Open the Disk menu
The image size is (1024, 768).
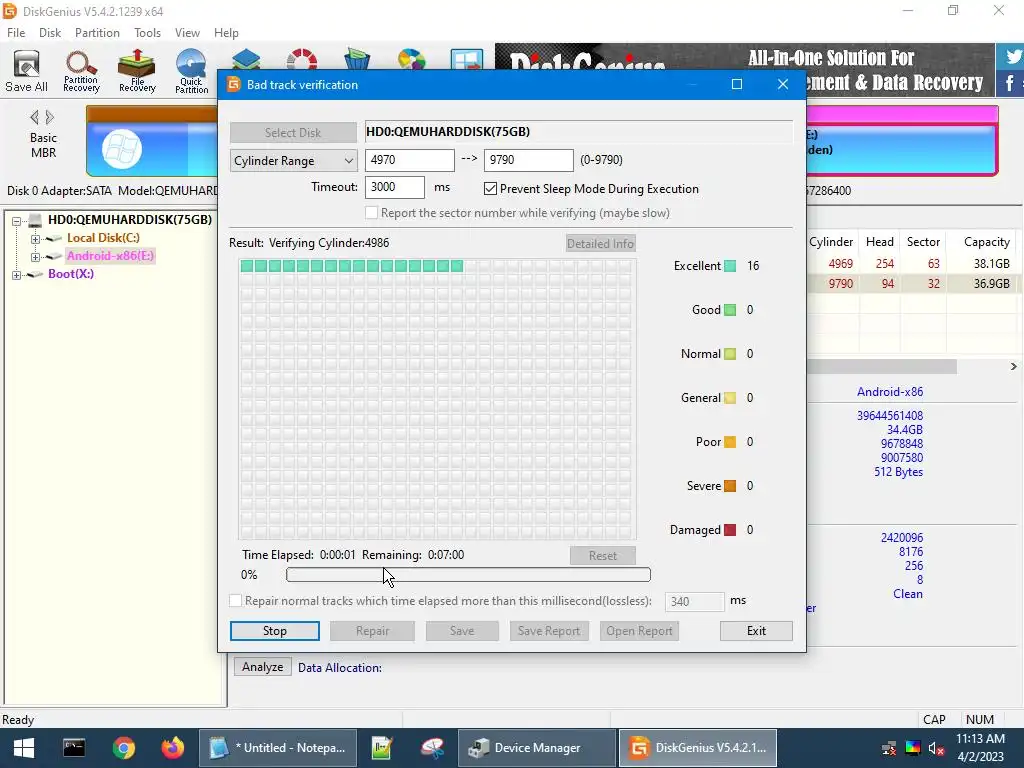pos(50,33)
